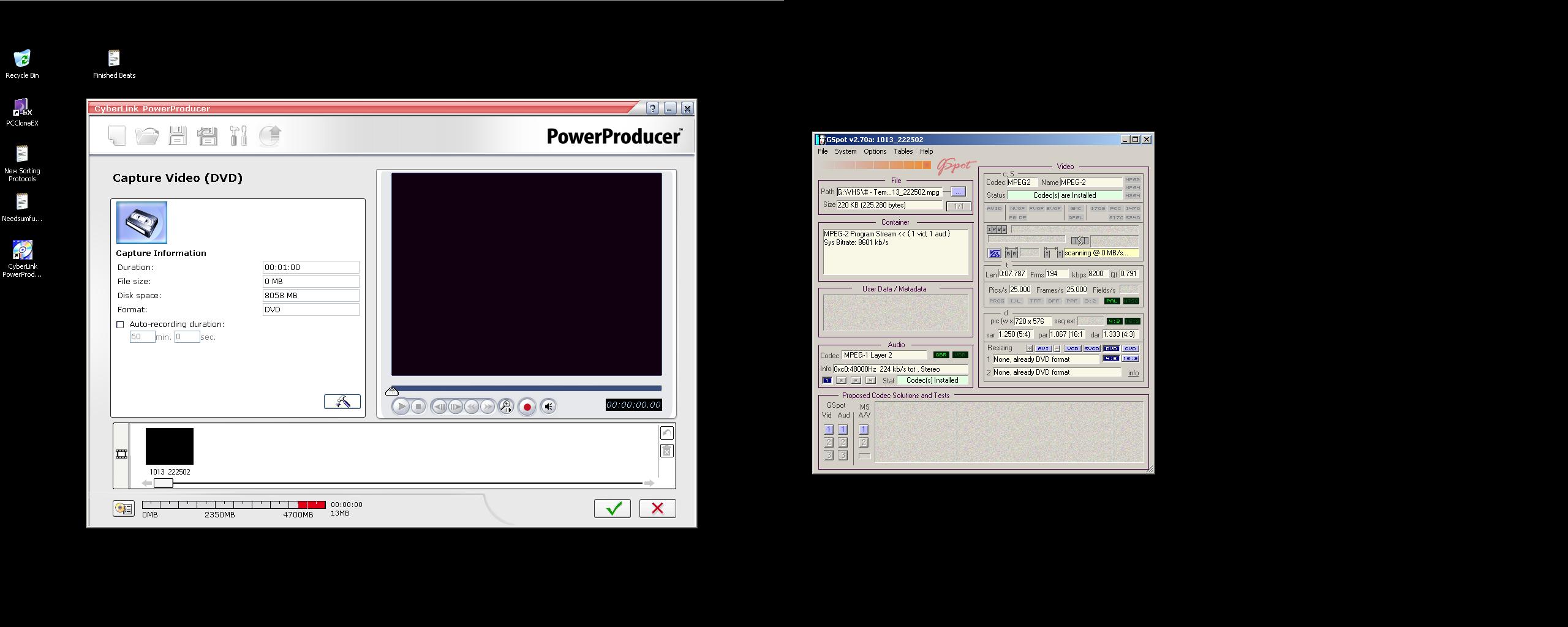
Task: Step back one frame
Action: [x=439, y=407]
